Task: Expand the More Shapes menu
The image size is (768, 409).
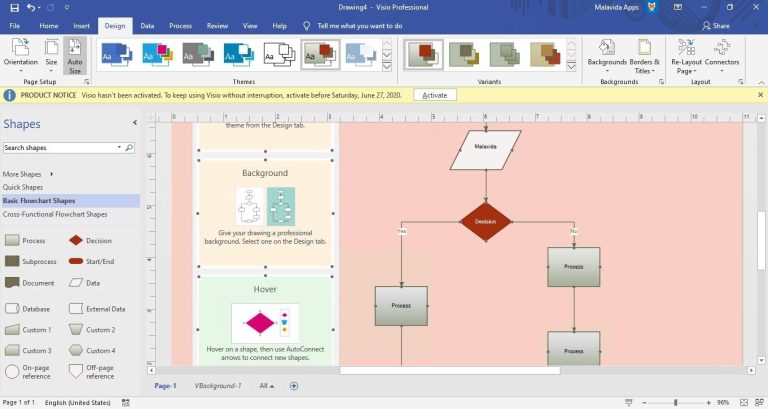Action: [26, 174]
